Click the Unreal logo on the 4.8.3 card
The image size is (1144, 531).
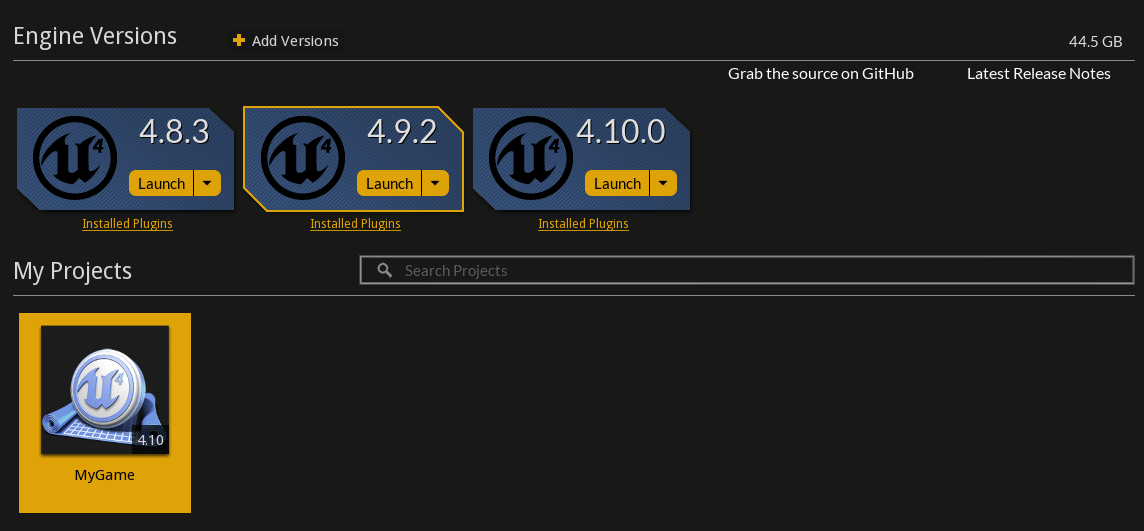pyautogui.click(x=74, y=158)
